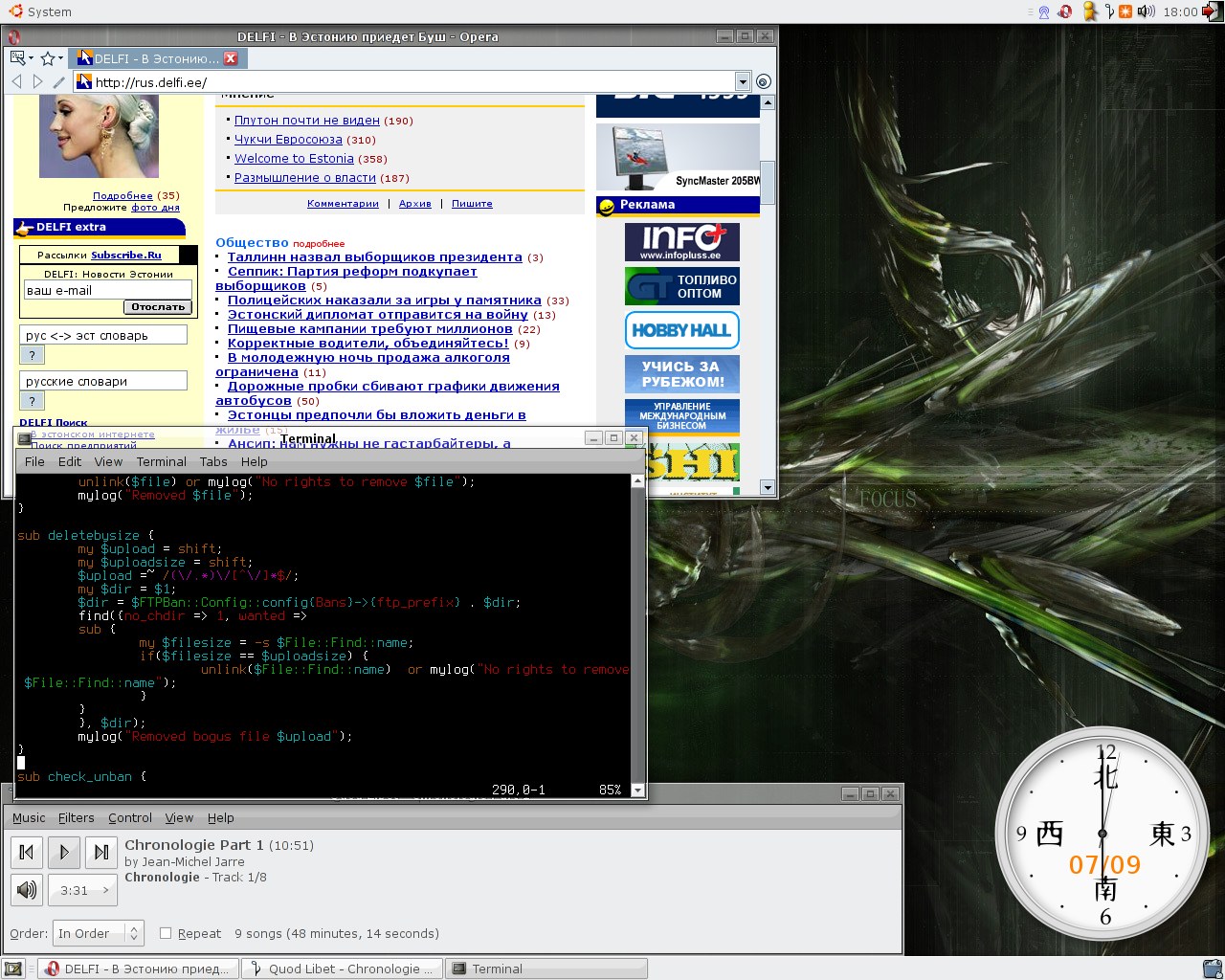Open the Quod Libet Help menu
1225x980 pixels.
[x=221, y=817]
